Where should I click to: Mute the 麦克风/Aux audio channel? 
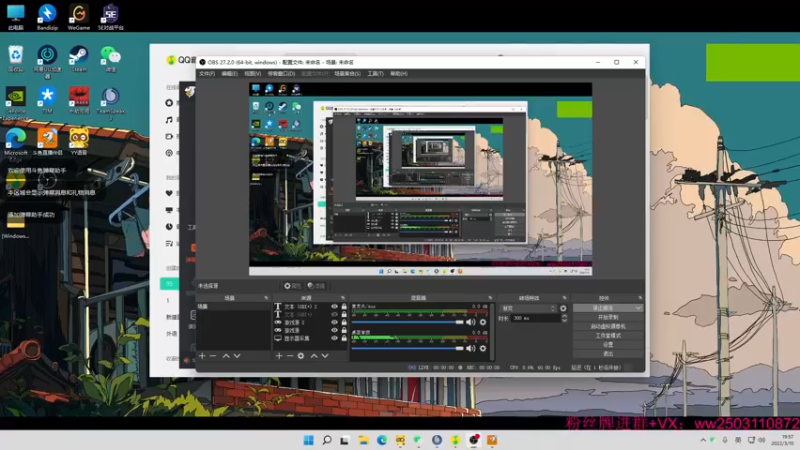(x=470, y=322)
